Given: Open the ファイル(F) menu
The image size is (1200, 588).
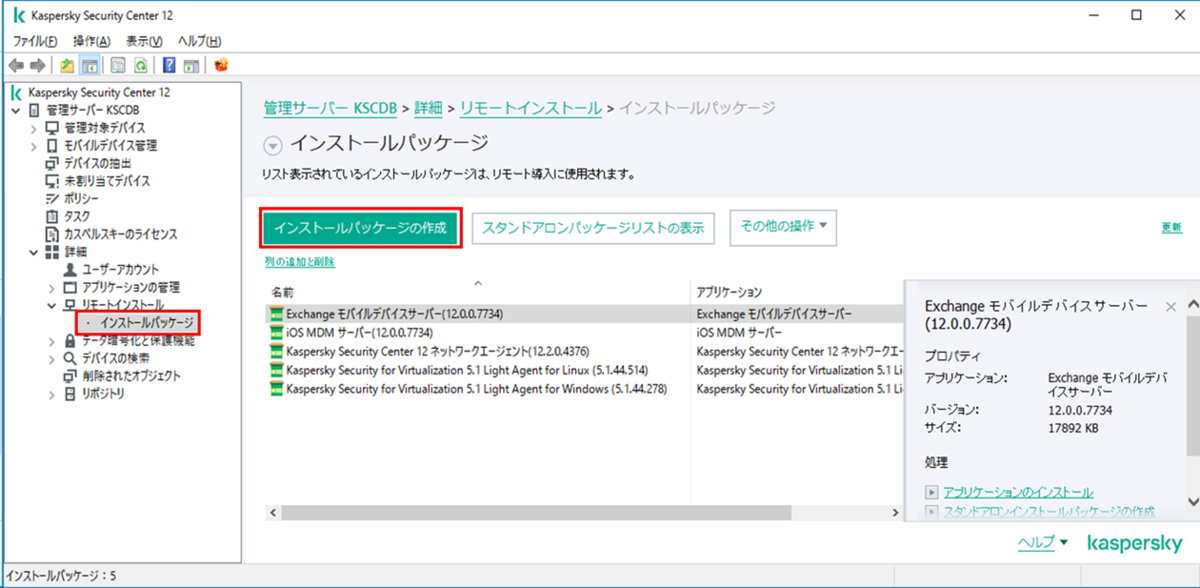Looking at the screenshot, I should (35, 41).
